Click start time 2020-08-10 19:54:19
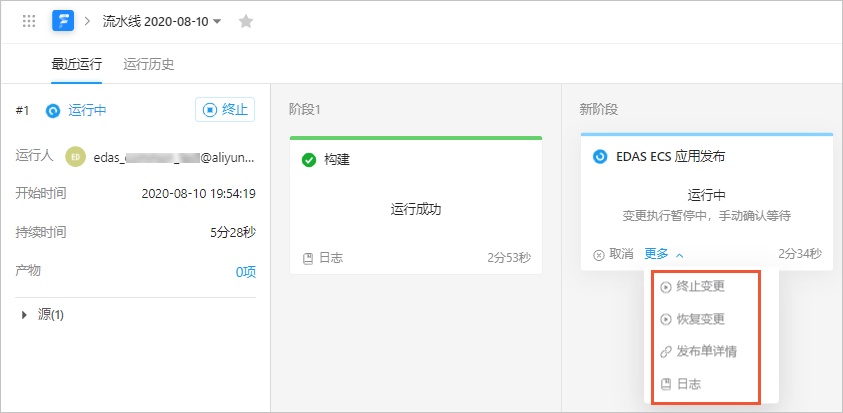 (x=198, y=194)
